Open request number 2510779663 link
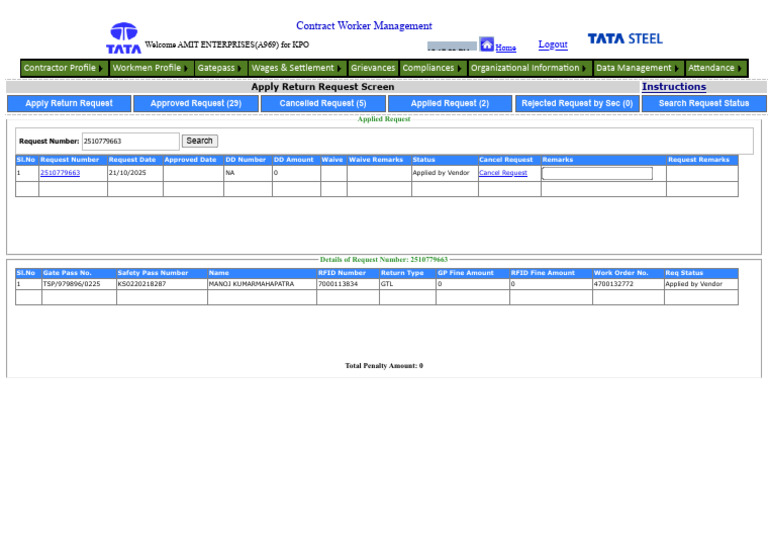The height and width of the screenshot is (543, 768). [x=60, y=173]
